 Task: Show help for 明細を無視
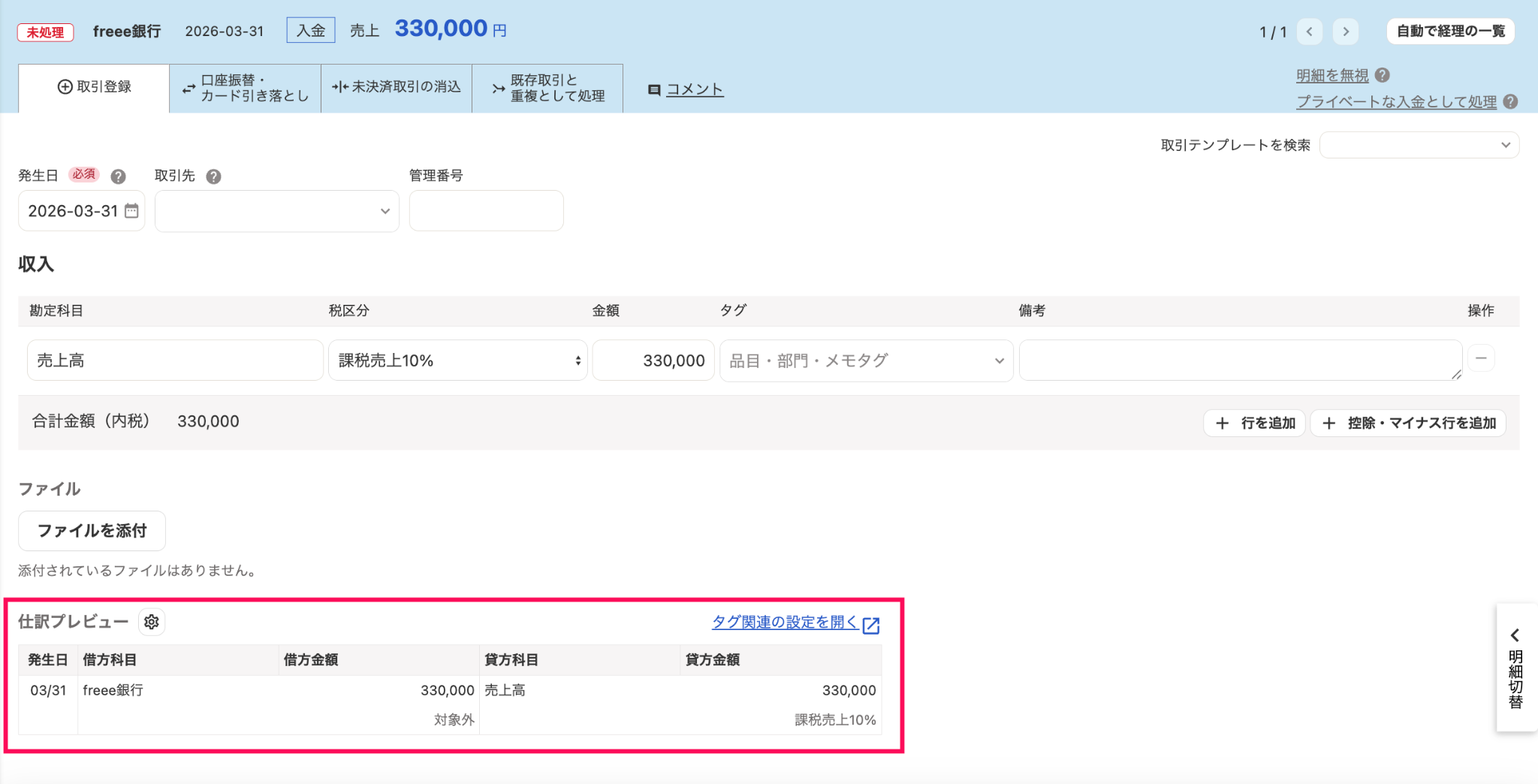click(x=1383, y=76)
